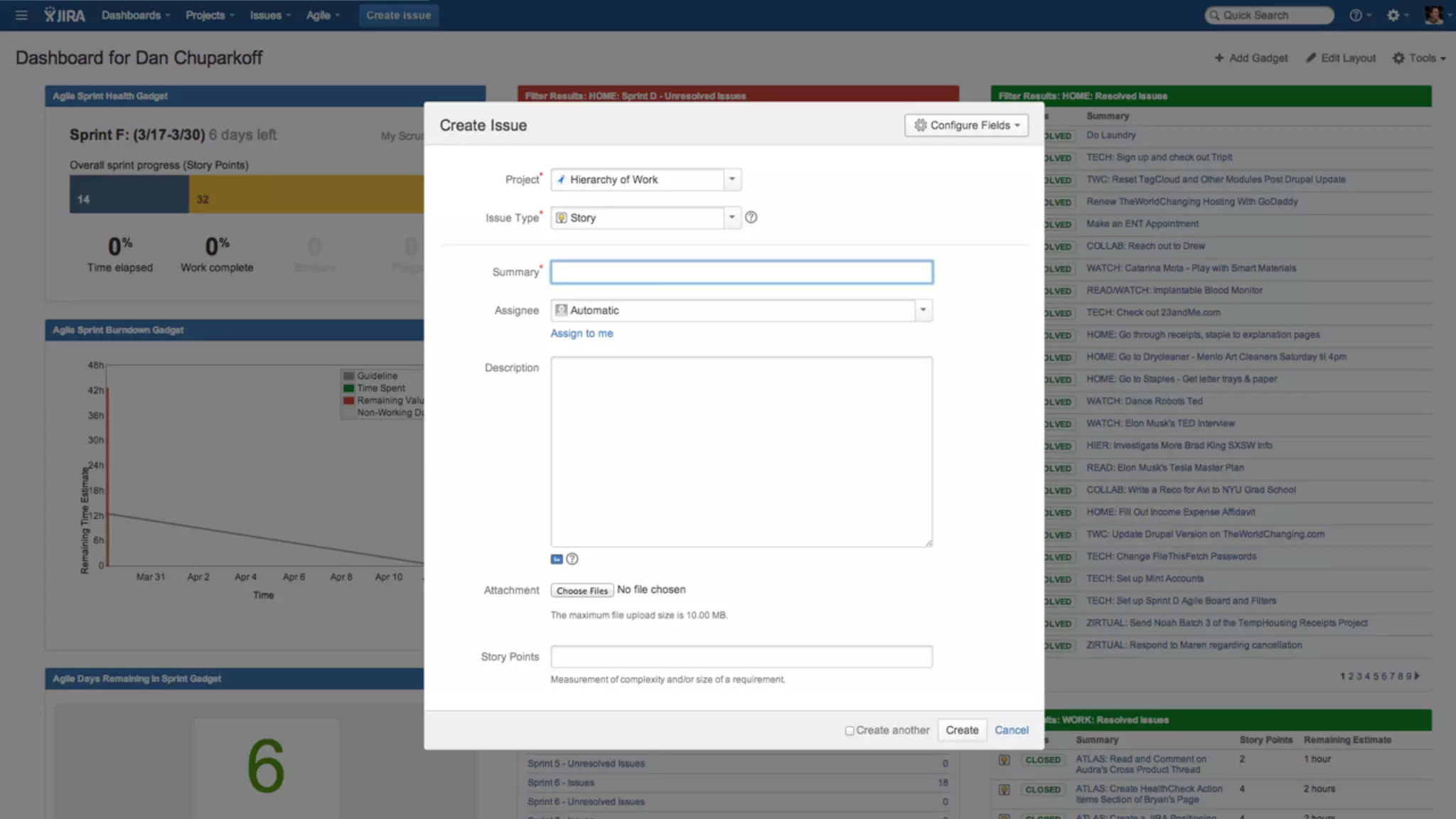Screen dimensions: 1456x819
Task: Open the Dashboards menu
Action: coord(135,15)
